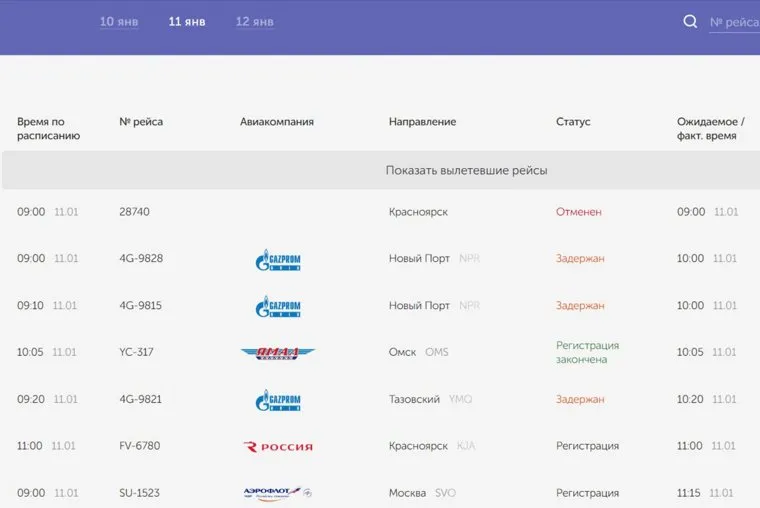Open flight 4G-9828 details
The height and width of the screenshot is (508, 760).
(141, 259)
